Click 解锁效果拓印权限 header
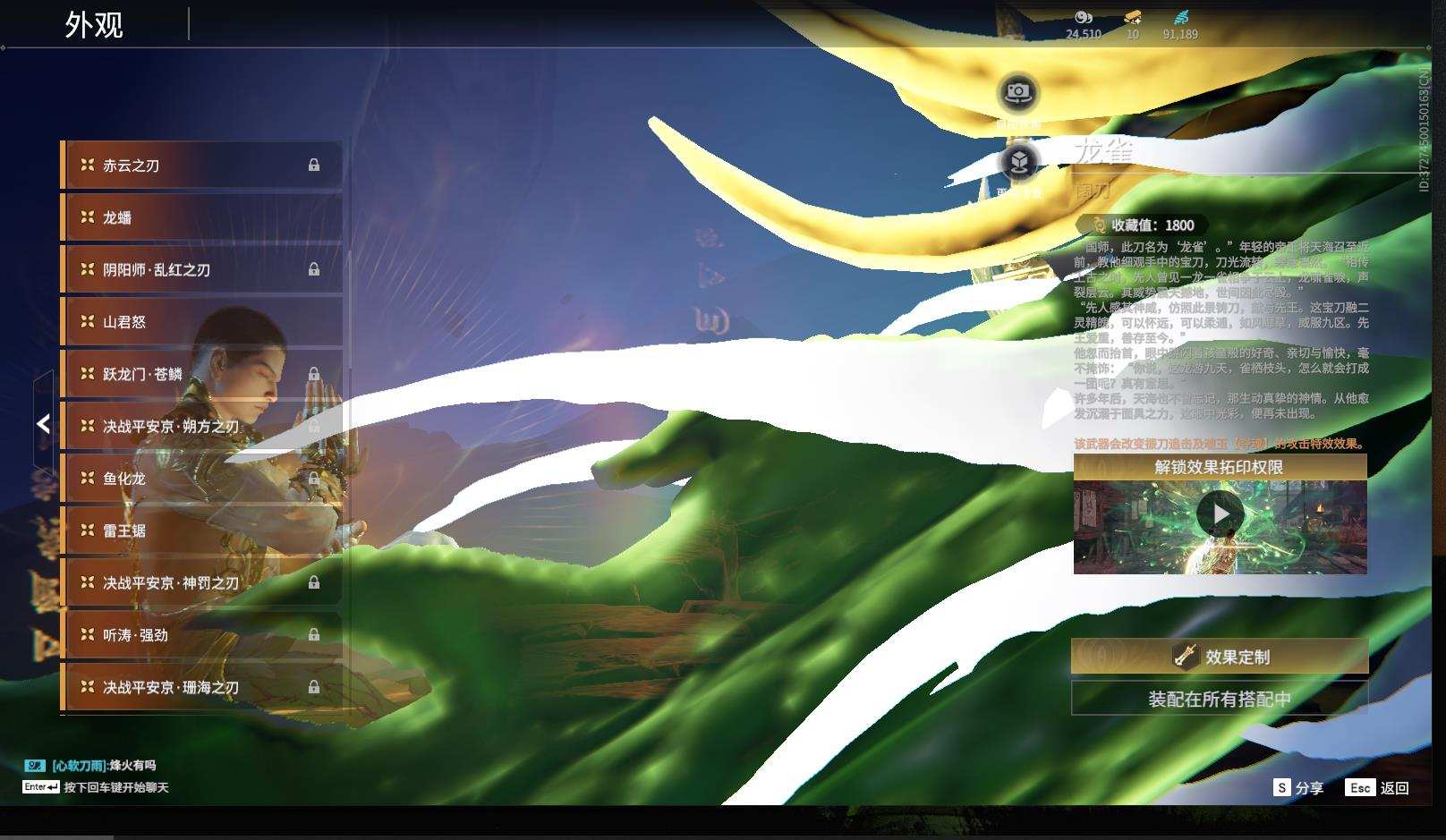 [1220, 467]
